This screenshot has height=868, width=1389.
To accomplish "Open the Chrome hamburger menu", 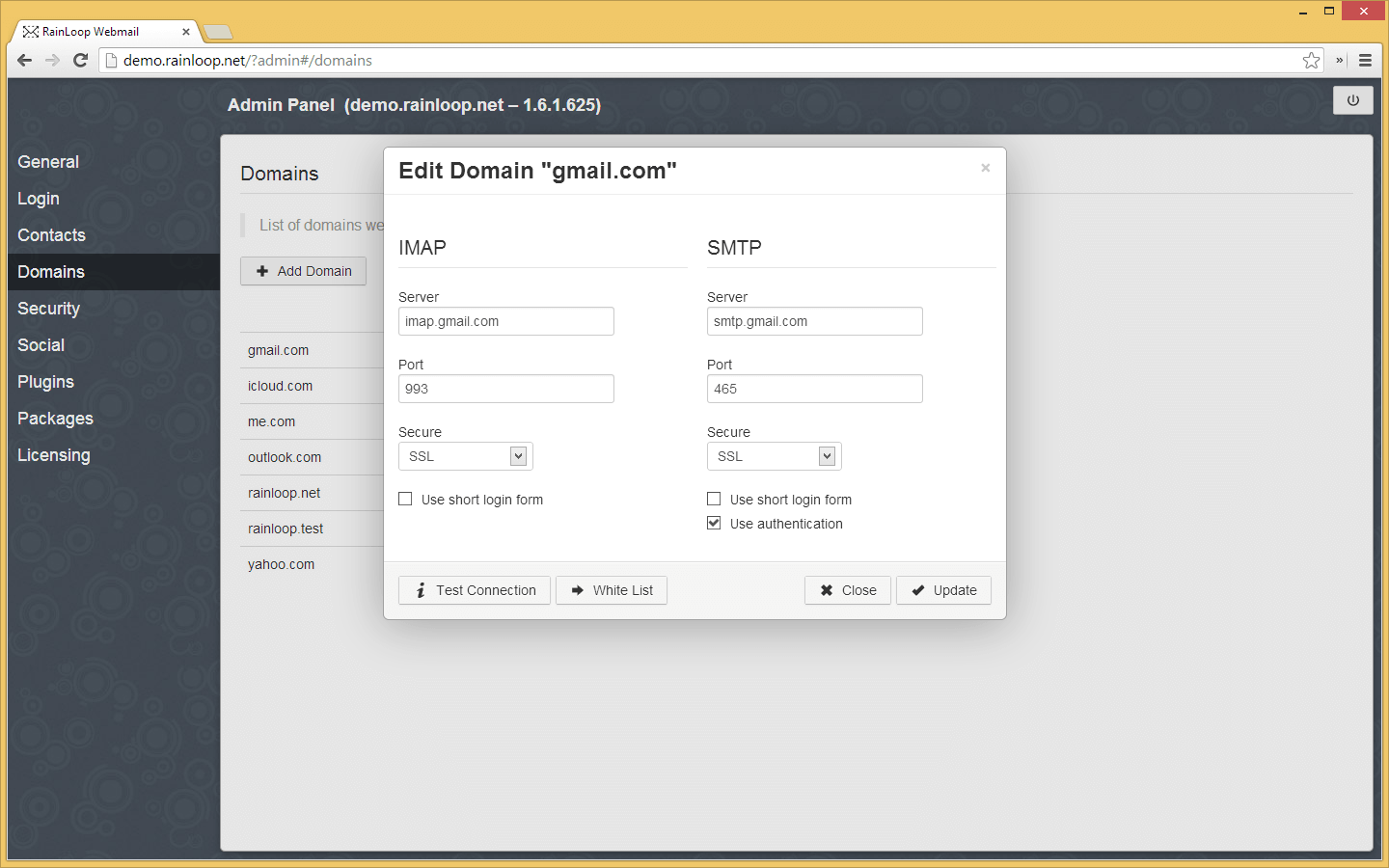I will pyautogui.click(x=1365, y=60).
